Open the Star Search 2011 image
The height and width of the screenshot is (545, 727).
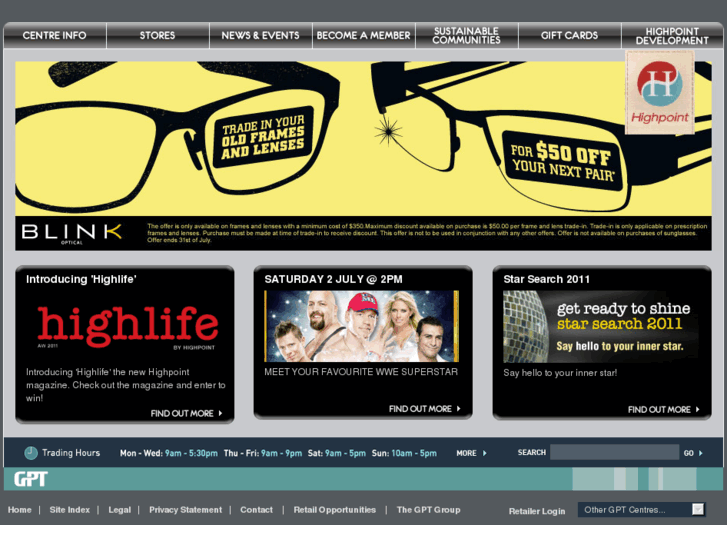(x=601, y=327)
